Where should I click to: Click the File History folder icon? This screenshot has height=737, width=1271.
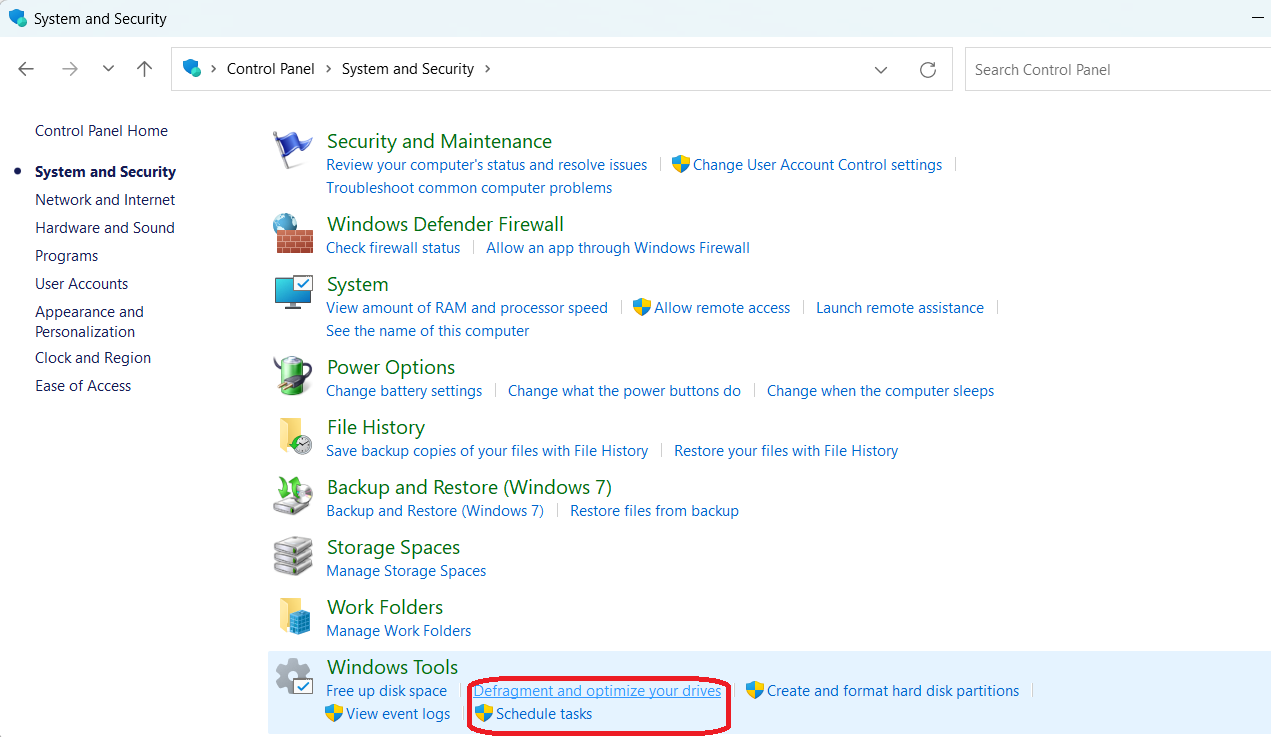(x=293, y=436)
